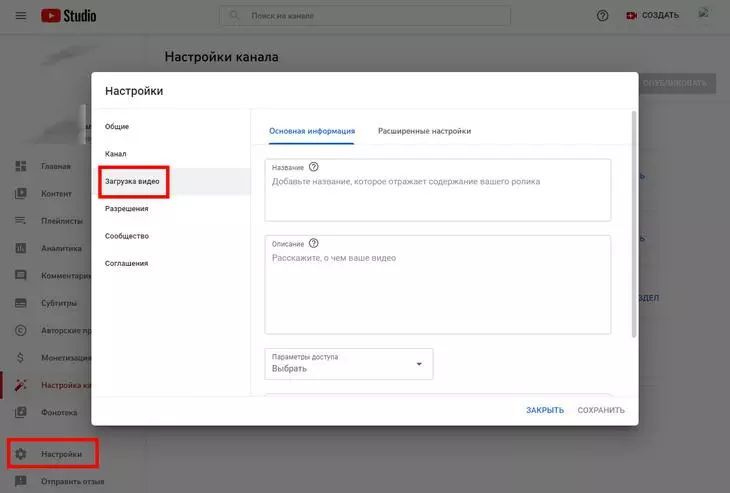The height and width of the screenshot is (493, 730).
Task: Click the Название text field
Action: point(437,198)
